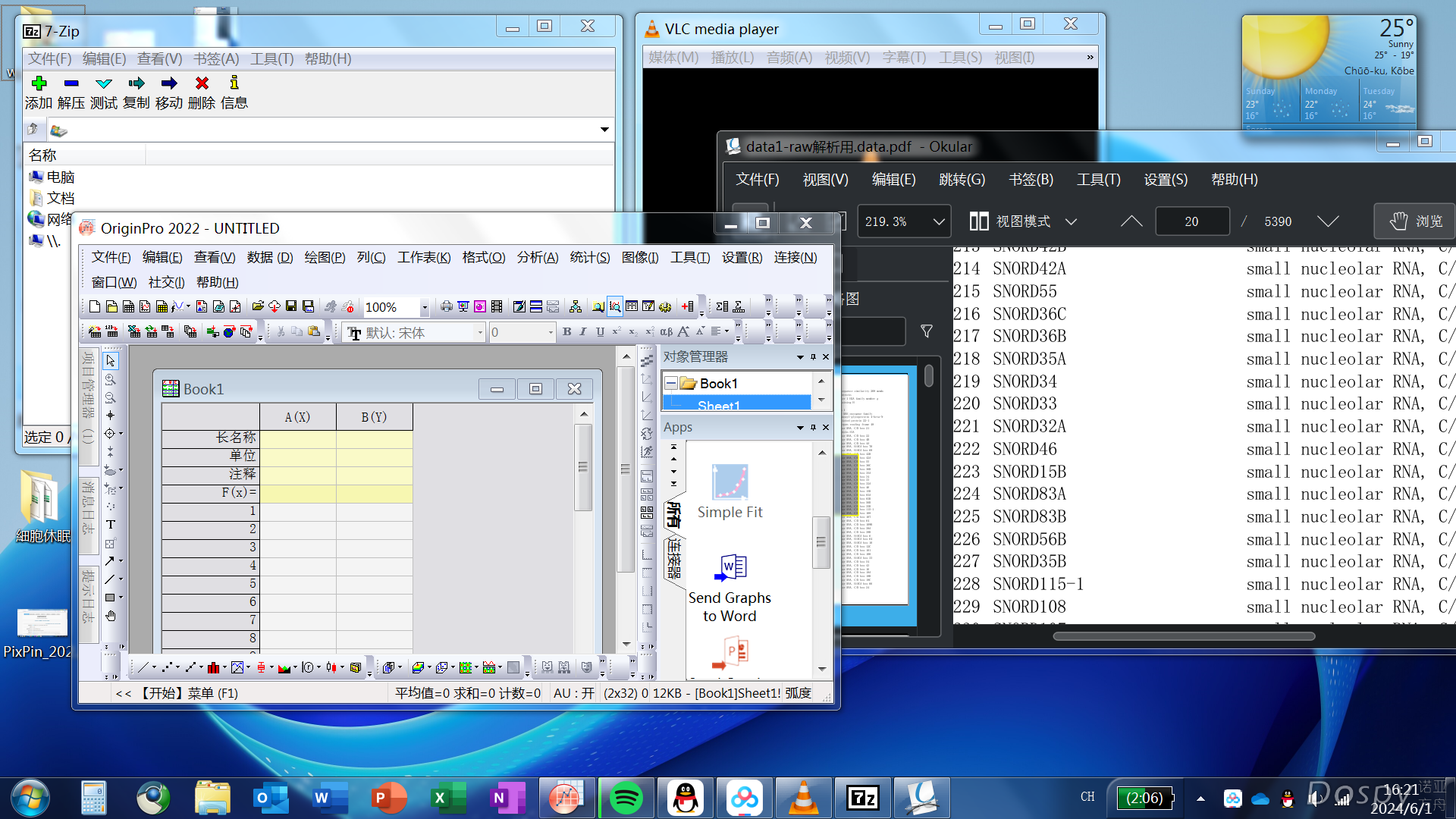Open Okular Bookmarks (书签) menu
1456x819 pixels.
point(1031,180)
